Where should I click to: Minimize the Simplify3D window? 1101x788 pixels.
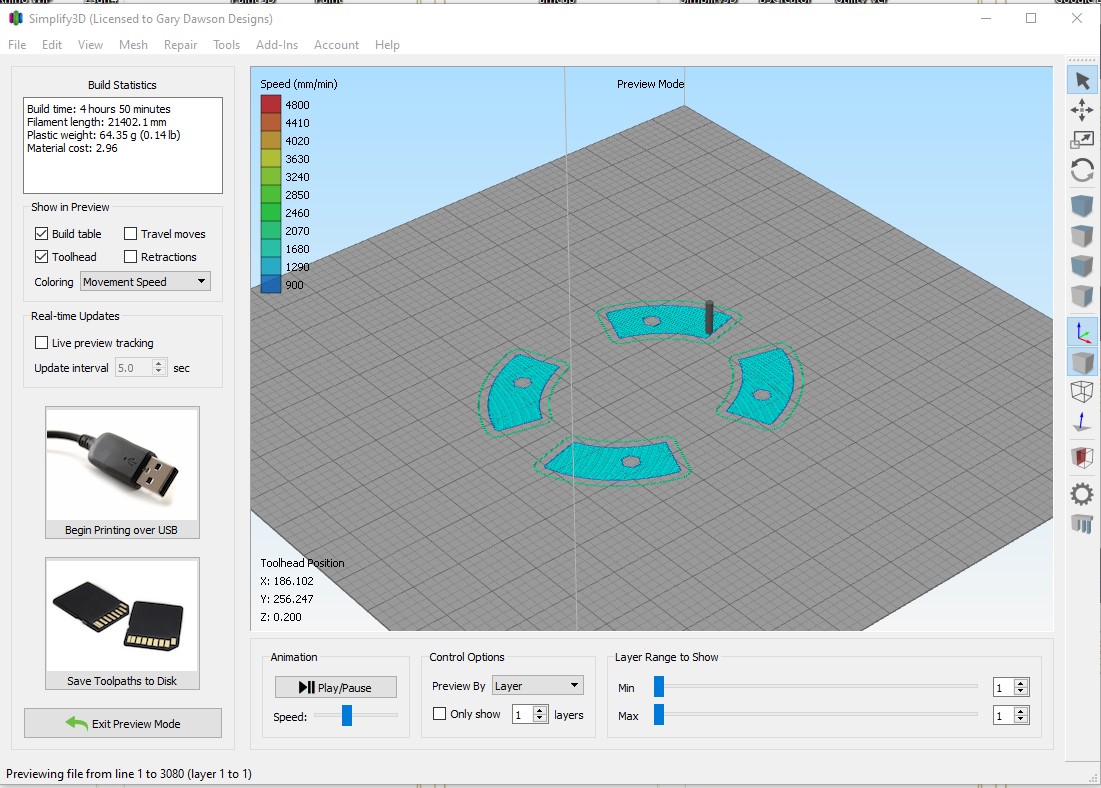tap(986, 18)
